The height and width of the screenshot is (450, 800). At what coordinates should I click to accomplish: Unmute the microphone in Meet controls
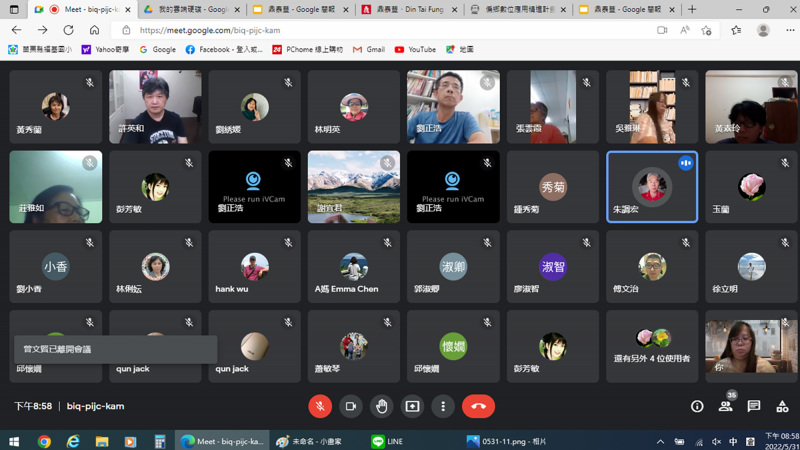coord(320,406)
